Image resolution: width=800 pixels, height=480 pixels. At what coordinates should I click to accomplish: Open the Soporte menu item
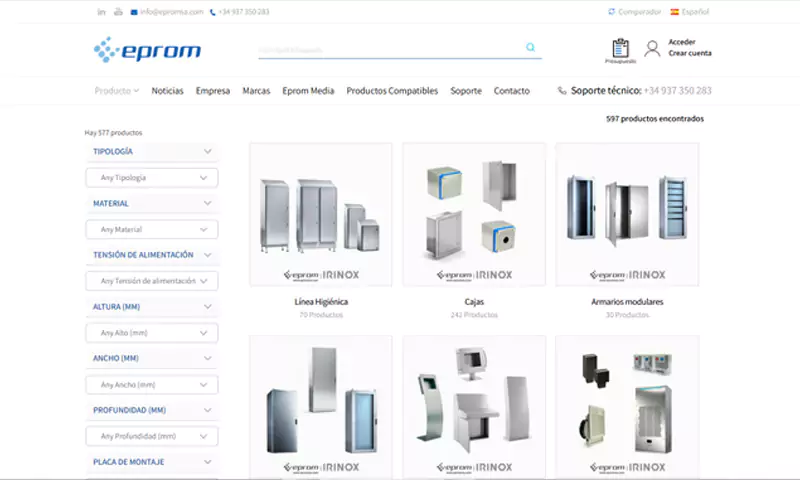click(466, 91)
